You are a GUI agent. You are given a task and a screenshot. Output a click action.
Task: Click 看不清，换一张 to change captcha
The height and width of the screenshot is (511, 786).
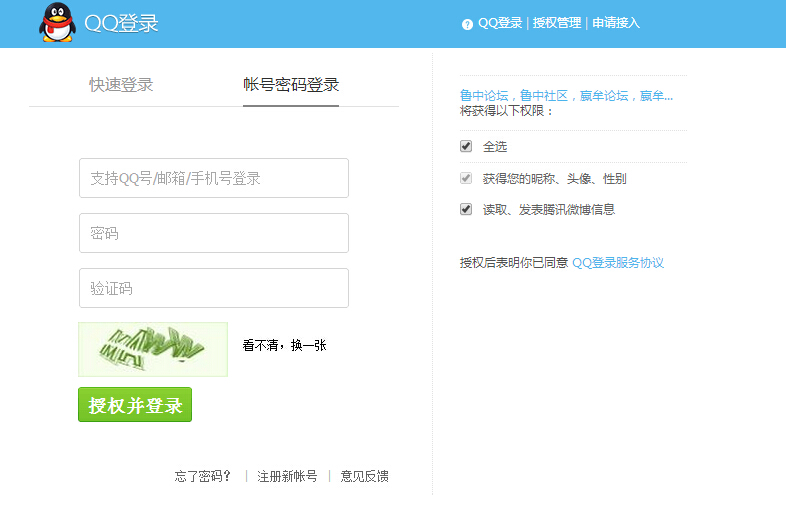[x=284, y=346]
